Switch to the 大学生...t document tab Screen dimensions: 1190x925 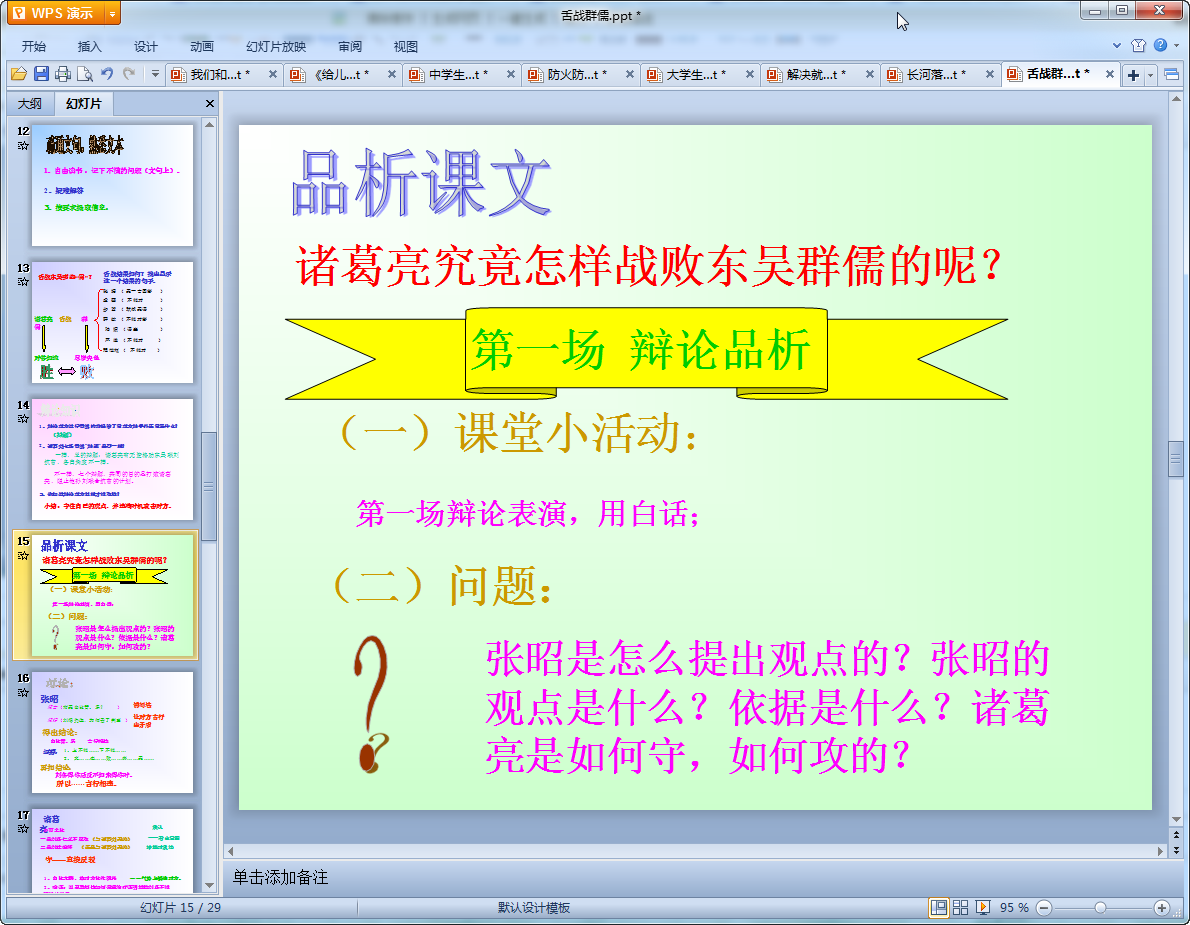point(694,74)
